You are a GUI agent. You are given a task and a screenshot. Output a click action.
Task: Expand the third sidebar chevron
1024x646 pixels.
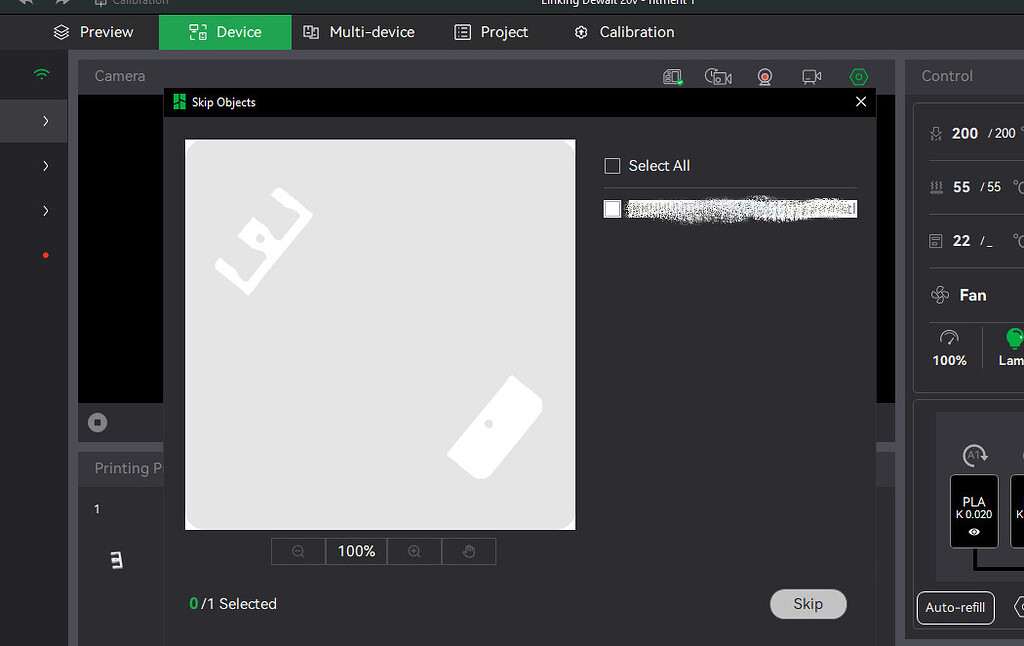tap(46, 210)
